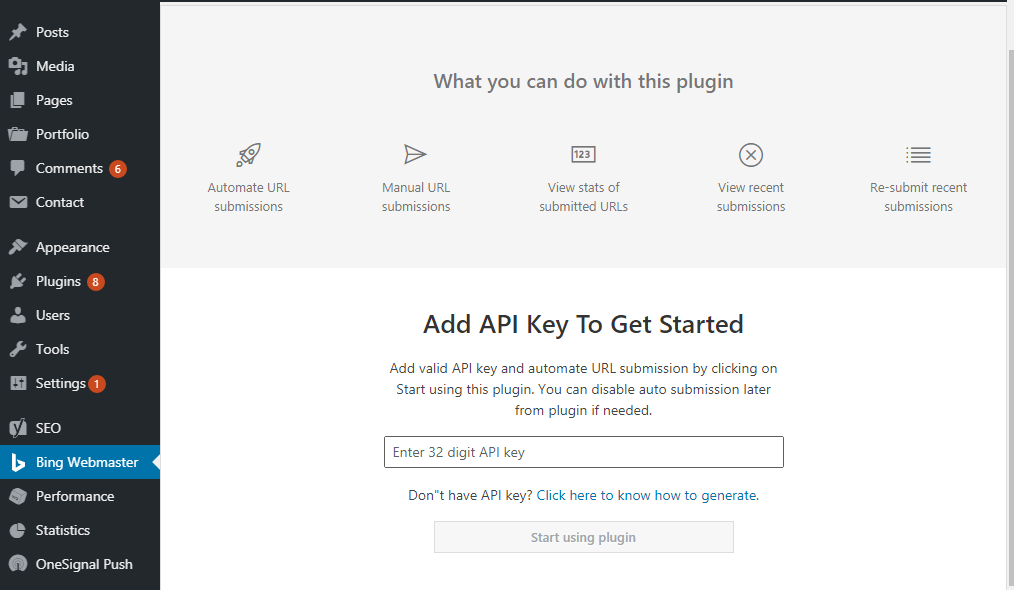Screen dimensions: 1014x590
Task: Click the list icon for re-submitting submissions
Action: (x=918, y=154)
